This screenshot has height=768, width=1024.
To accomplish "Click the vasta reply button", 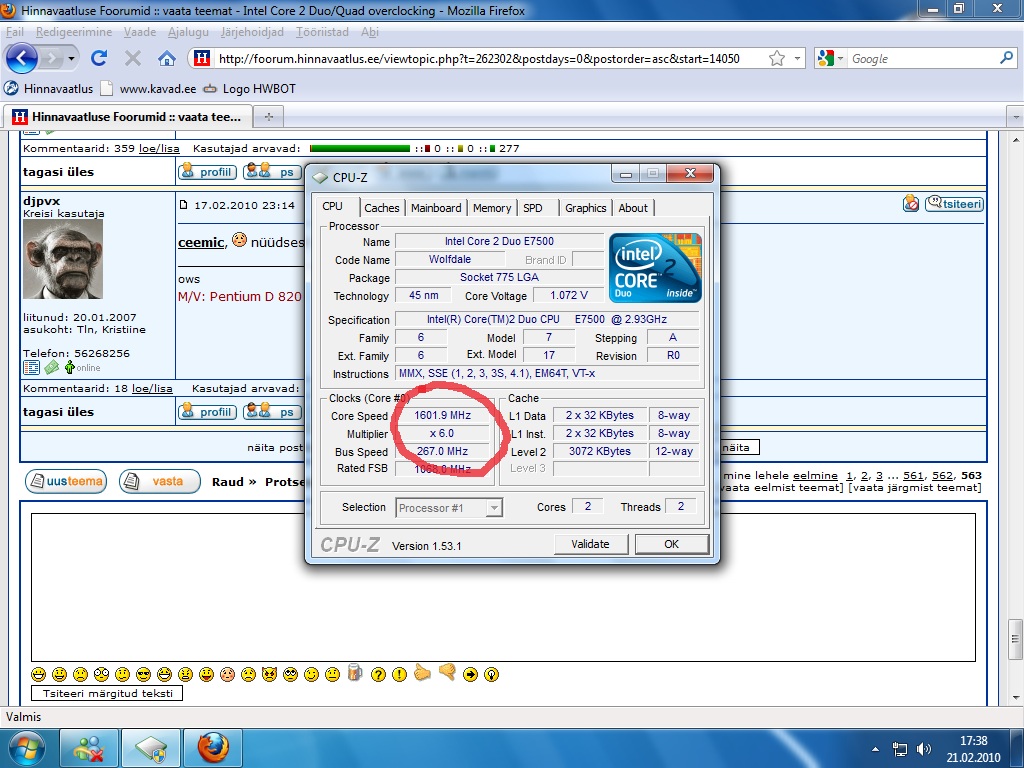I will (x=159, y=481).
